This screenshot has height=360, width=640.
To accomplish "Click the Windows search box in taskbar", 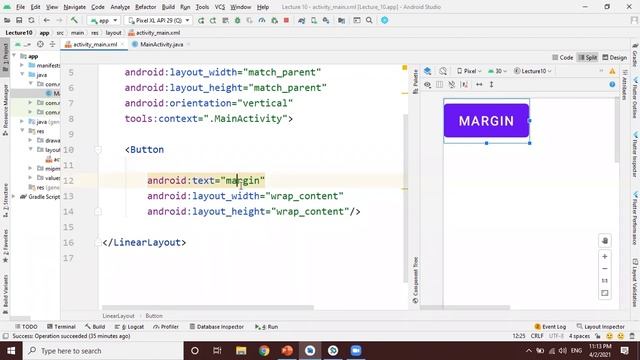I will pos(103,351).
